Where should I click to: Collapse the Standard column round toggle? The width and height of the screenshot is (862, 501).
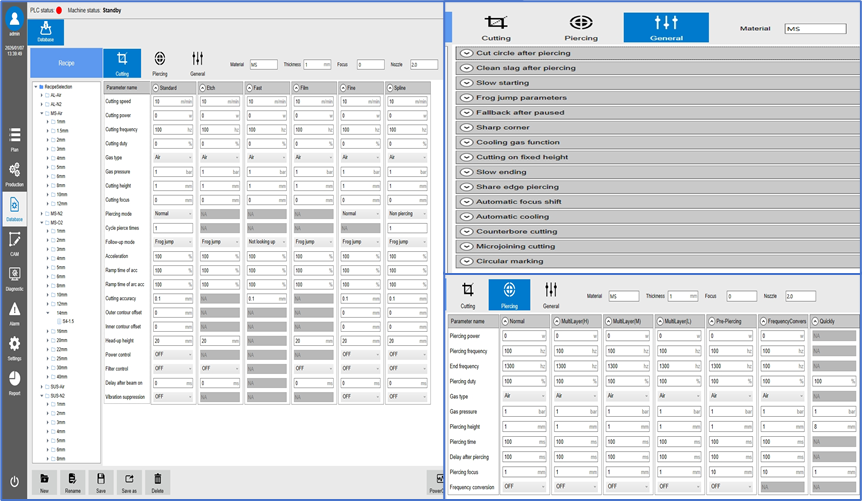(156, 88)
